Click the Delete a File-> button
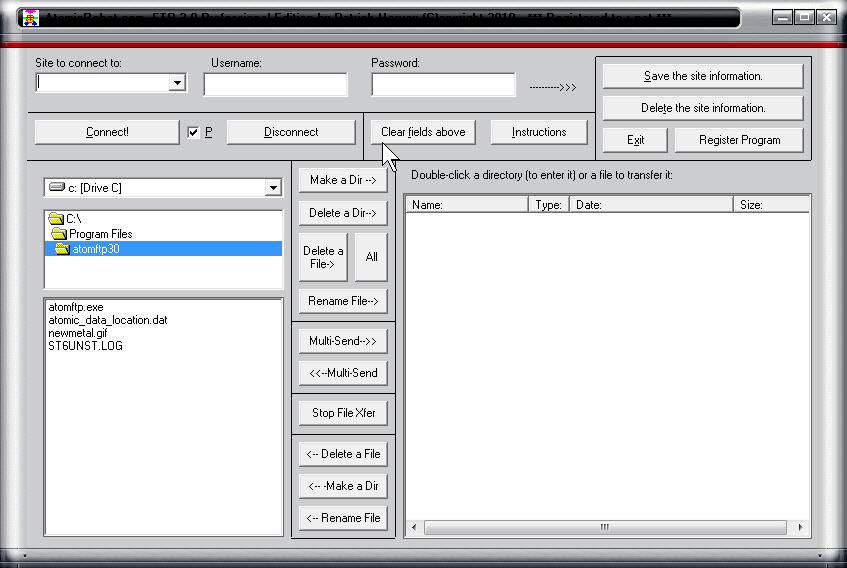847x568 pixels. point(323,258)
